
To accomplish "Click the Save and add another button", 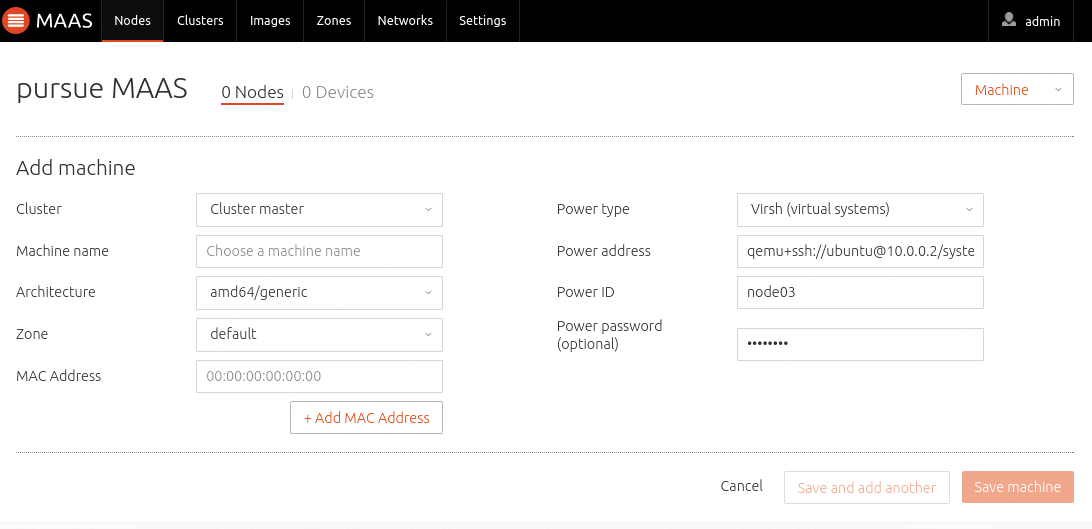I will click(867, 487).
